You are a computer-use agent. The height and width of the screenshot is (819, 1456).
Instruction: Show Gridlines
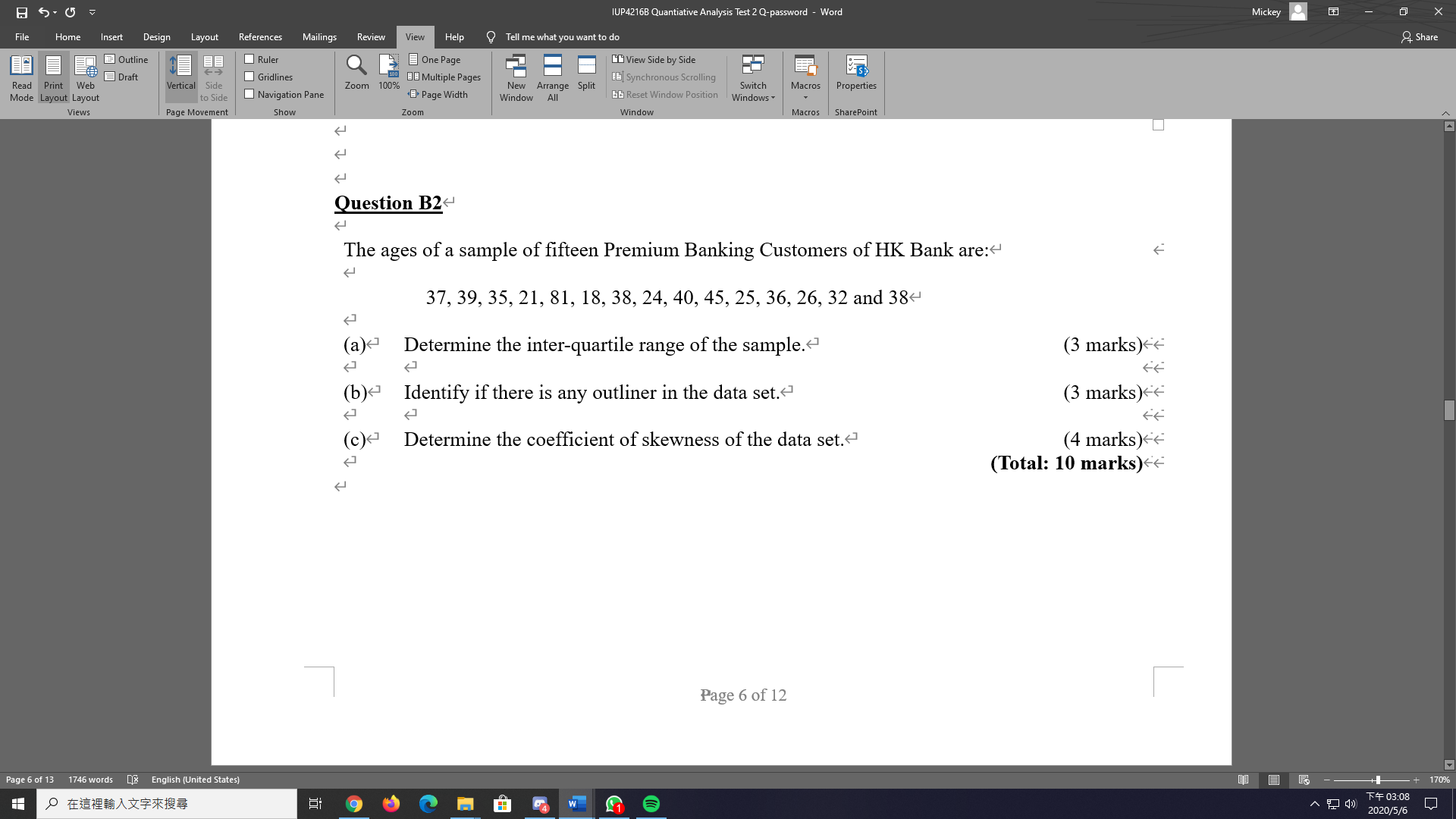pos(249,76)
